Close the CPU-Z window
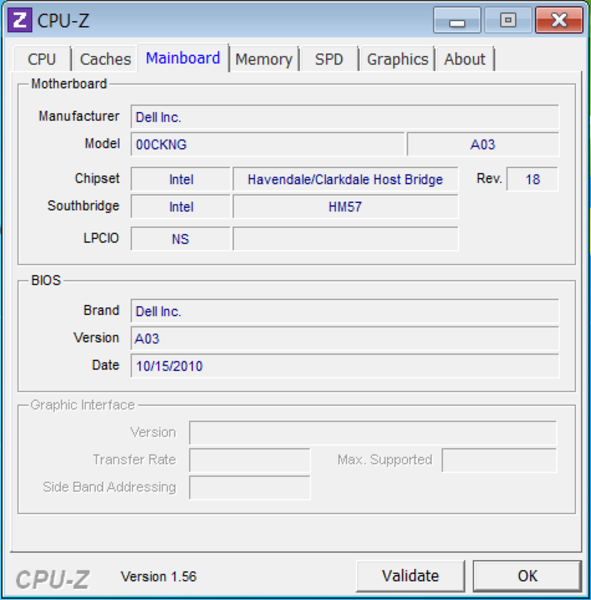591x600 pixels. [x=559, y=20]
